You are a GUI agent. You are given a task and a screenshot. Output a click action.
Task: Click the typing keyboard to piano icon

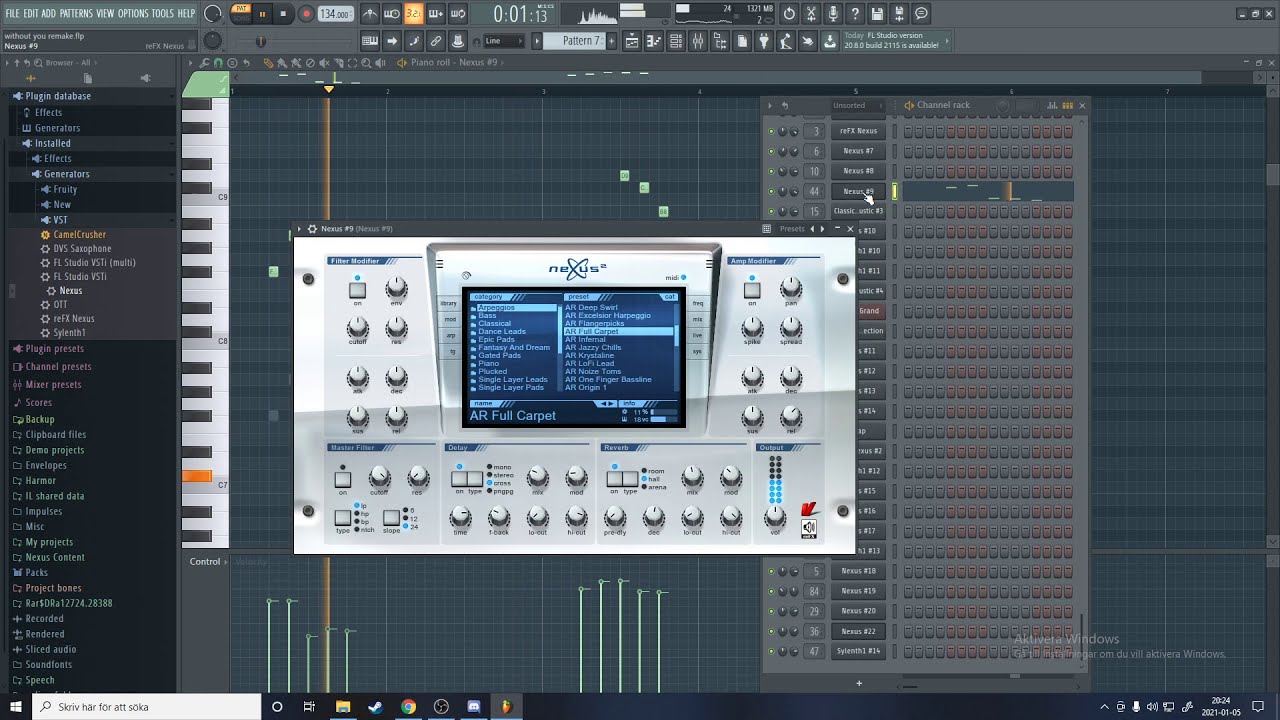click(370, 41)
